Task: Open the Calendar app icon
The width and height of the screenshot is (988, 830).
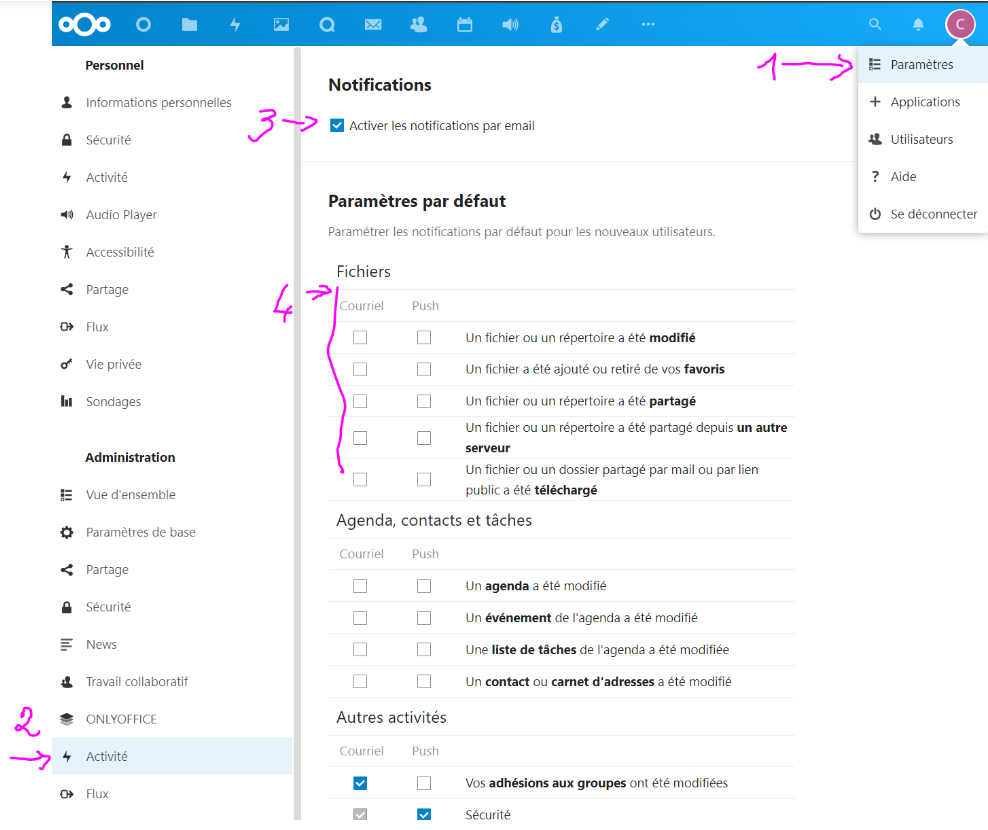Action: point(465,25)
